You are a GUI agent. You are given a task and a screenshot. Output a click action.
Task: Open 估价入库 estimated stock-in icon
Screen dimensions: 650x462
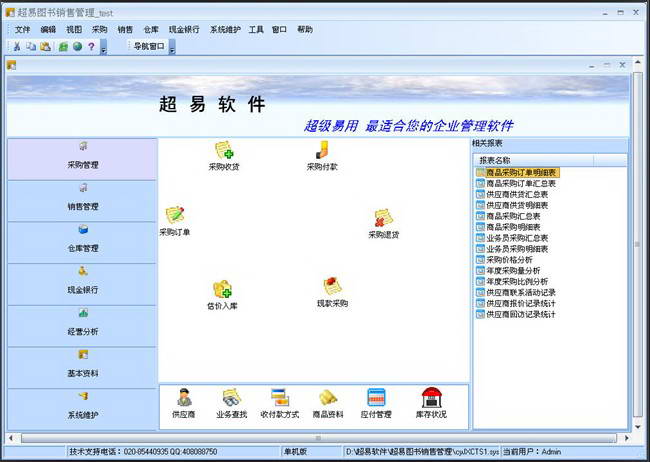pyautogui.click(x=222, y=295)
